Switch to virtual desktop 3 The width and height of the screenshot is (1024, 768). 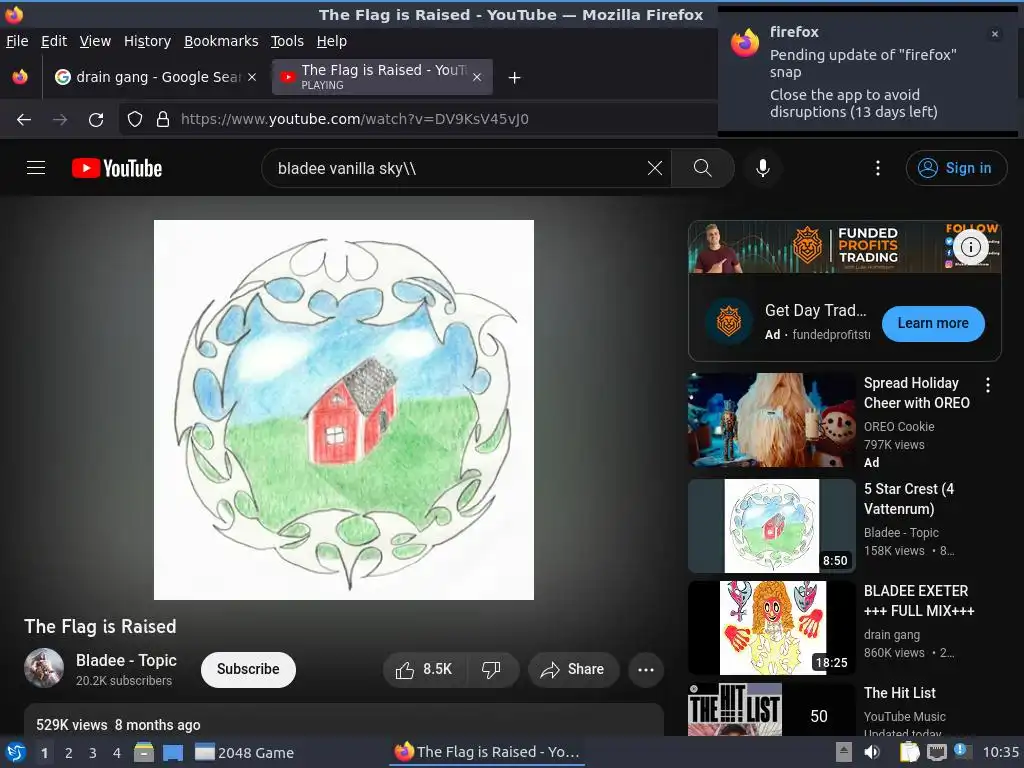coord(93,753)
